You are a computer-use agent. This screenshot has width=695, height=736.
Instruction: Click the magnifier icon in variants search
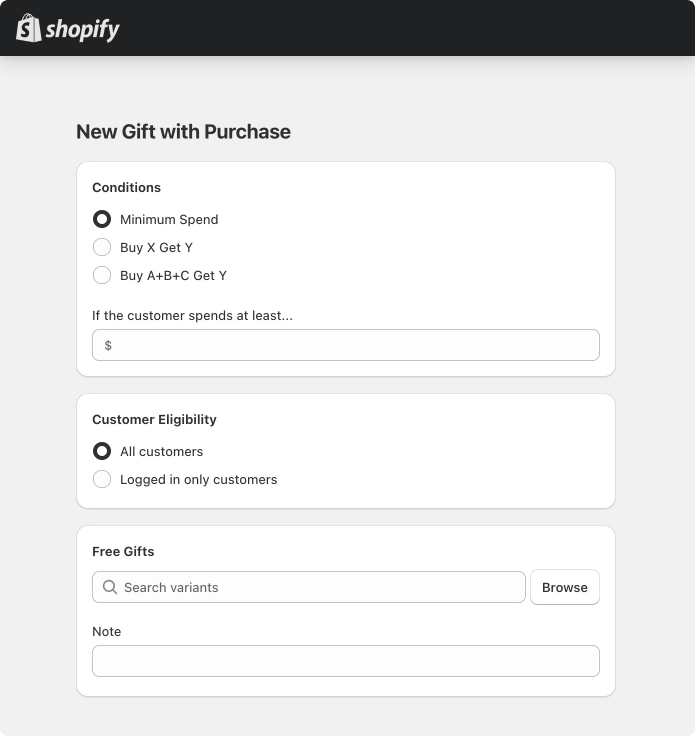[x=110, y=587]
